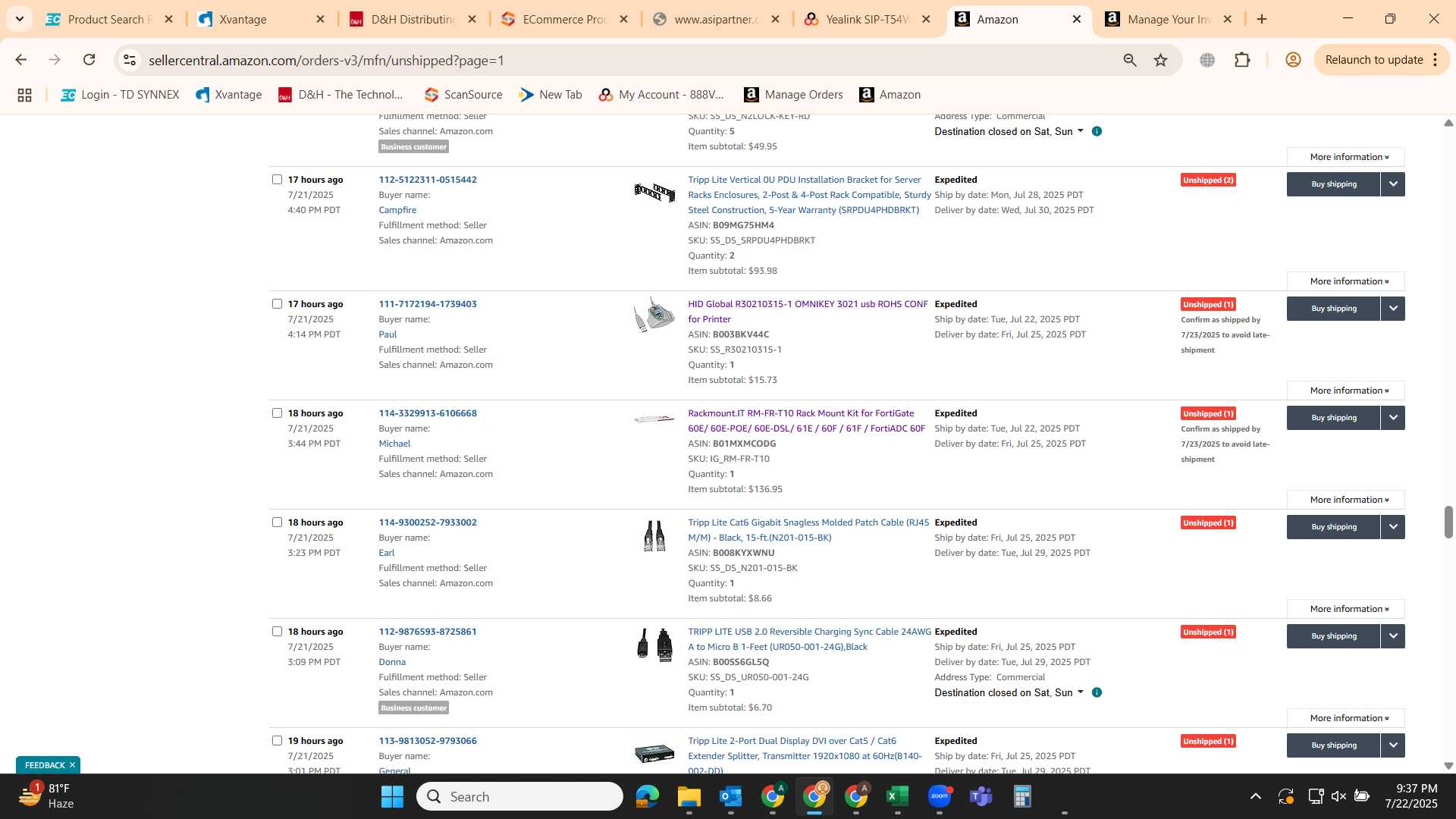This screenshot has height=819, width=1456.
Task: Select checkbox for order 114-3329913-6106668
Action: 277,413
